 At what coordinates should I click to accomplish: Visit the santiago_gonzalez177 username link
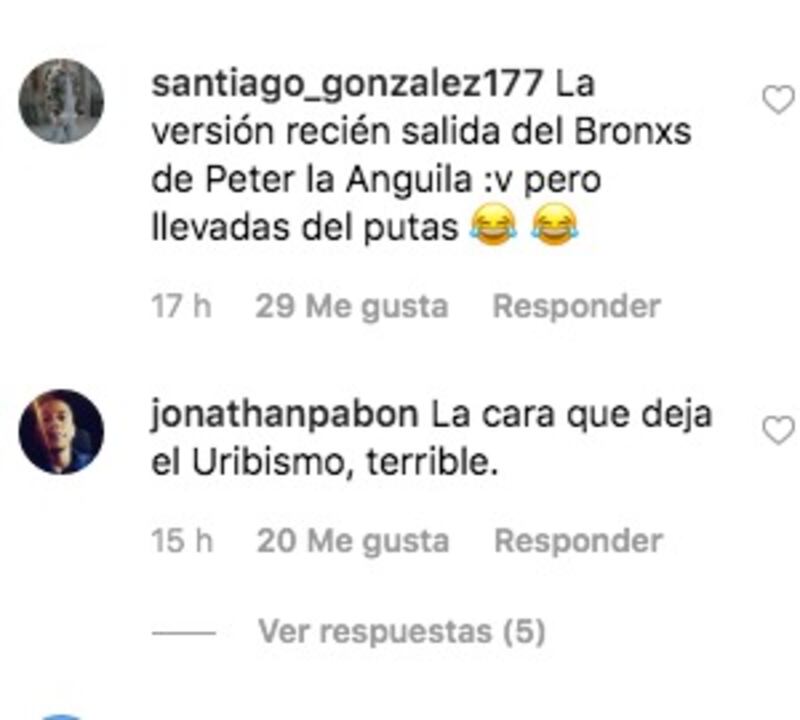(x=347, y=84)
